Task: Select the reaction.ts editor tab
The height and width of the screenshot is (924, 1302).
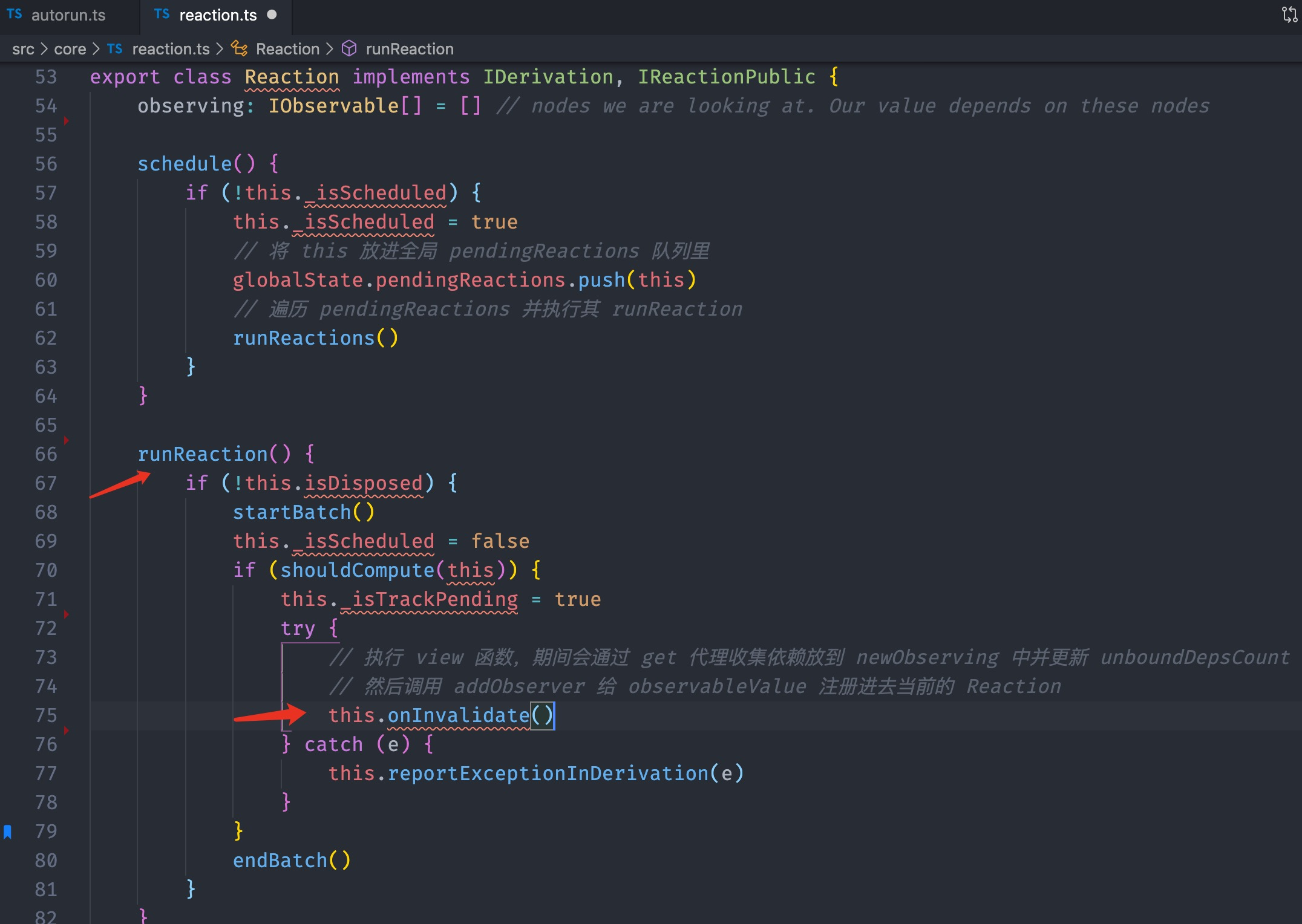Action: click(x=218, y=15)
